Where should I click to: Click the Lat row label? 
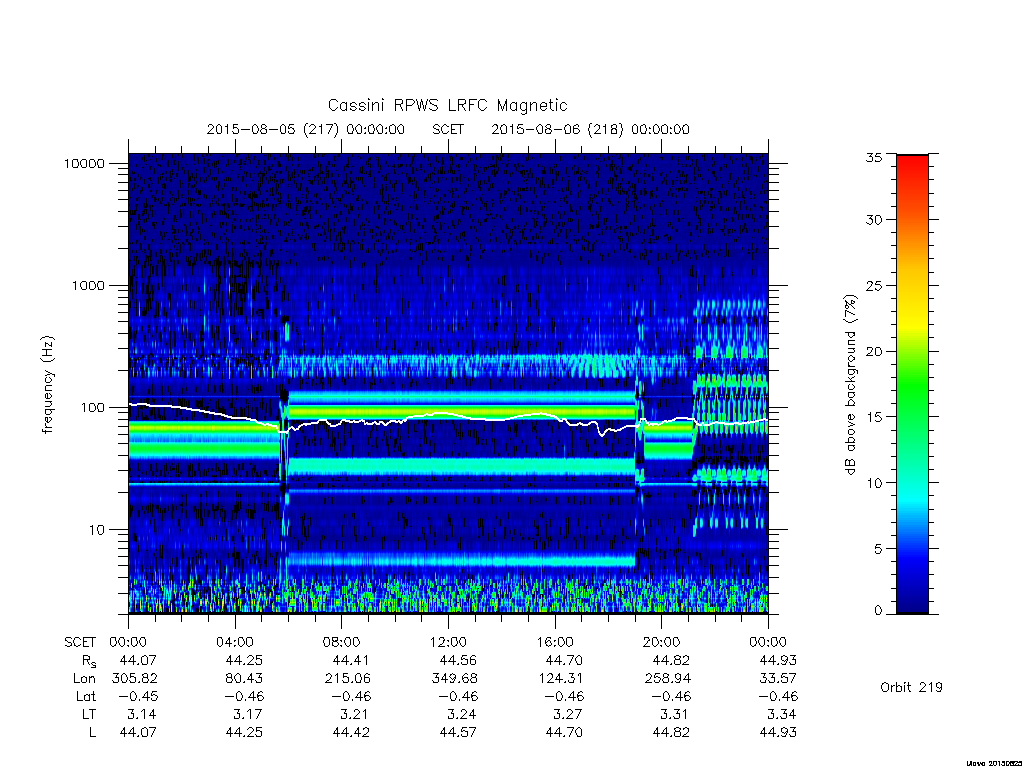(x=86, y=697)
